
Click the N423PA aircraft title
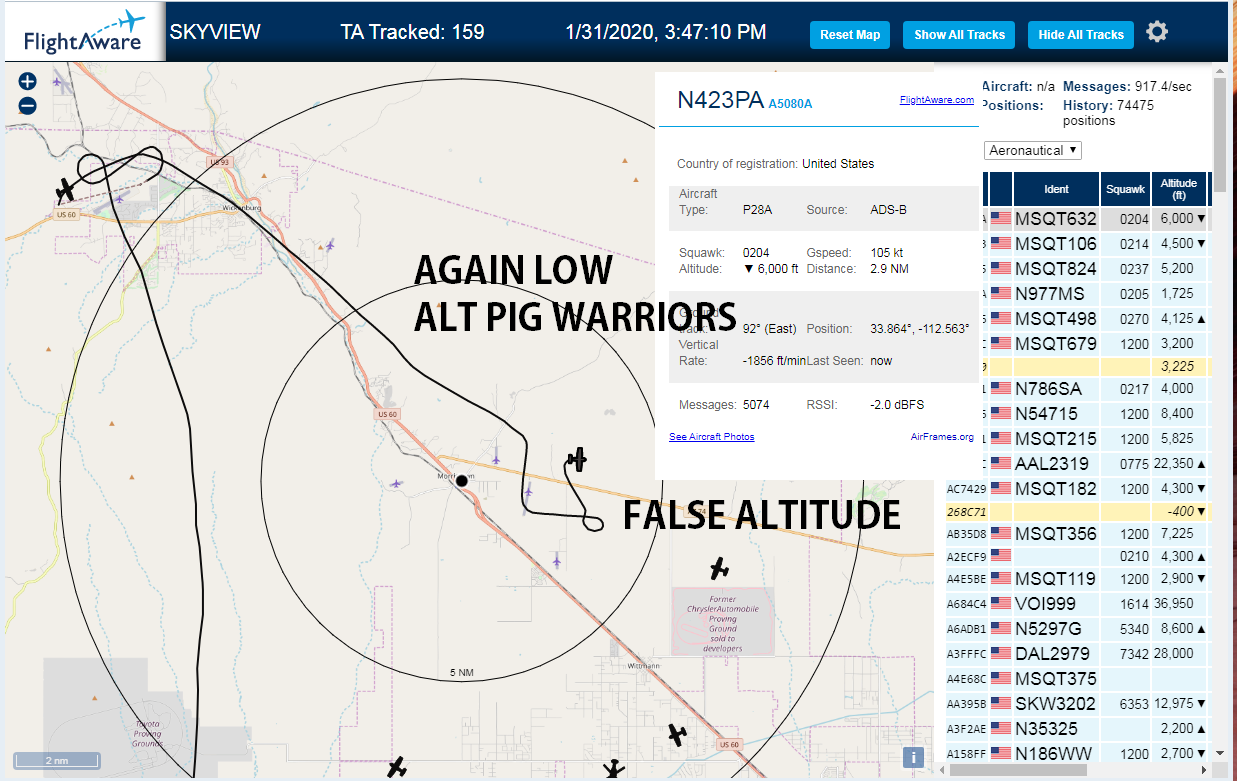(720, 100)
